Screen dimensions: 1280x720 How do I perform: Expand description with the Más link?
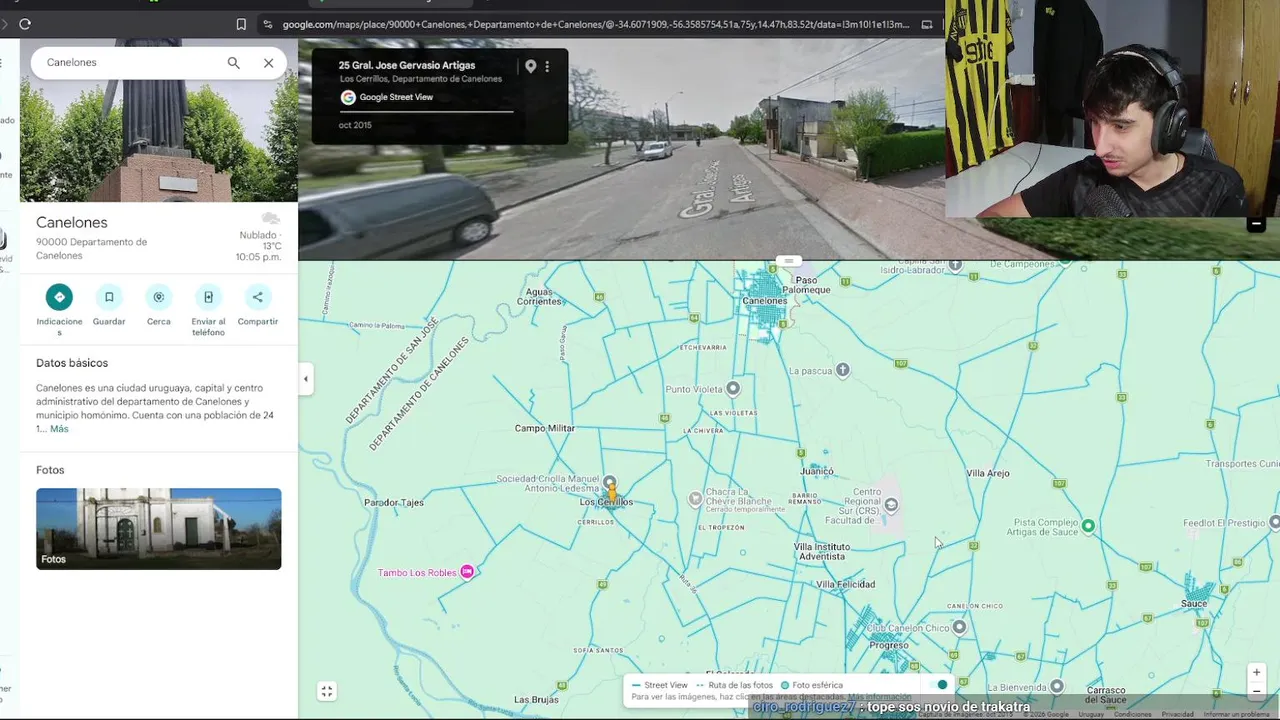pyautogui.click(x=59, y=429)
